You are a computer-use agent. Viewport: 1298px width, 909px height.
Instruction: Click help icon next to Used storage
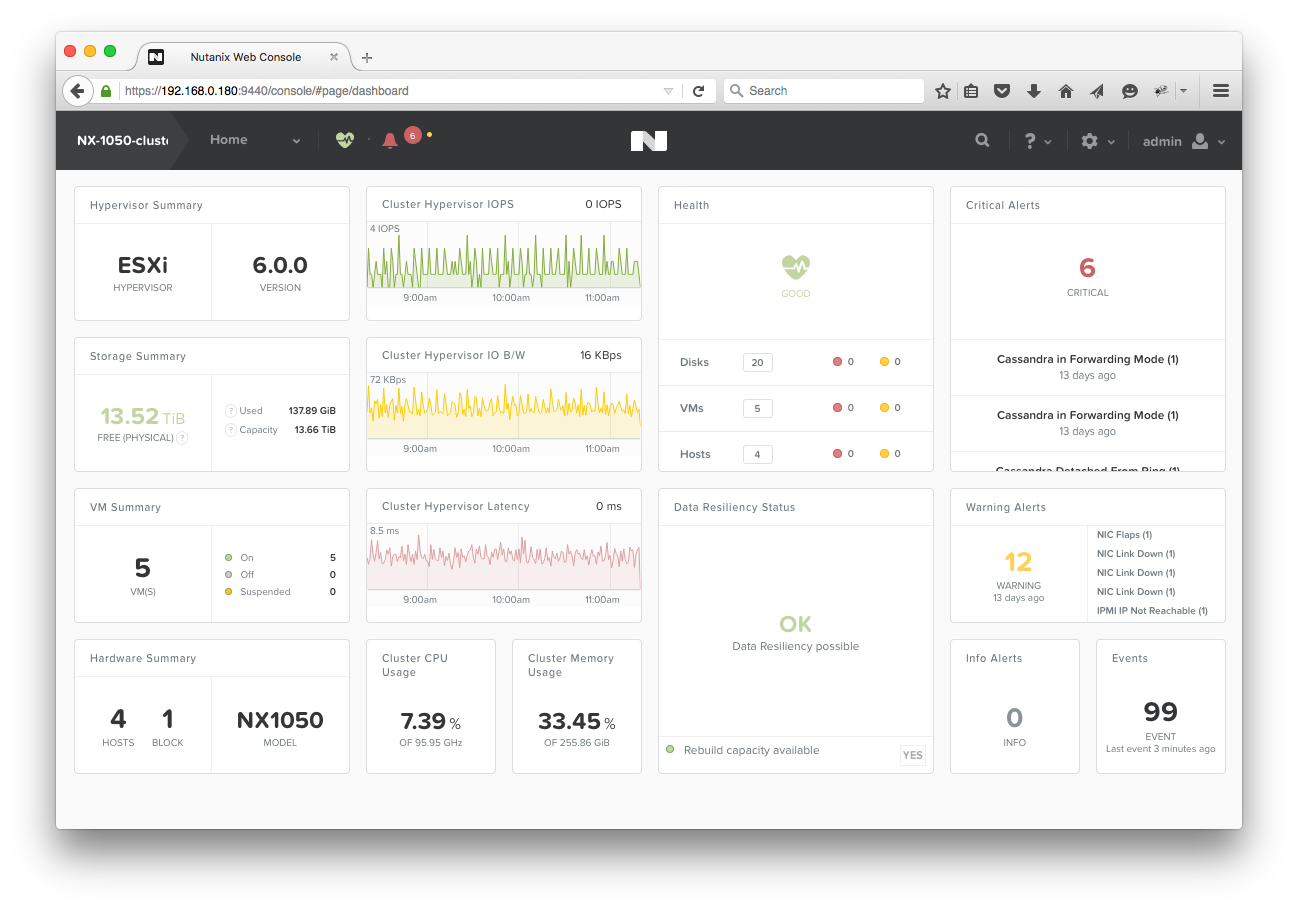point(230,411)
